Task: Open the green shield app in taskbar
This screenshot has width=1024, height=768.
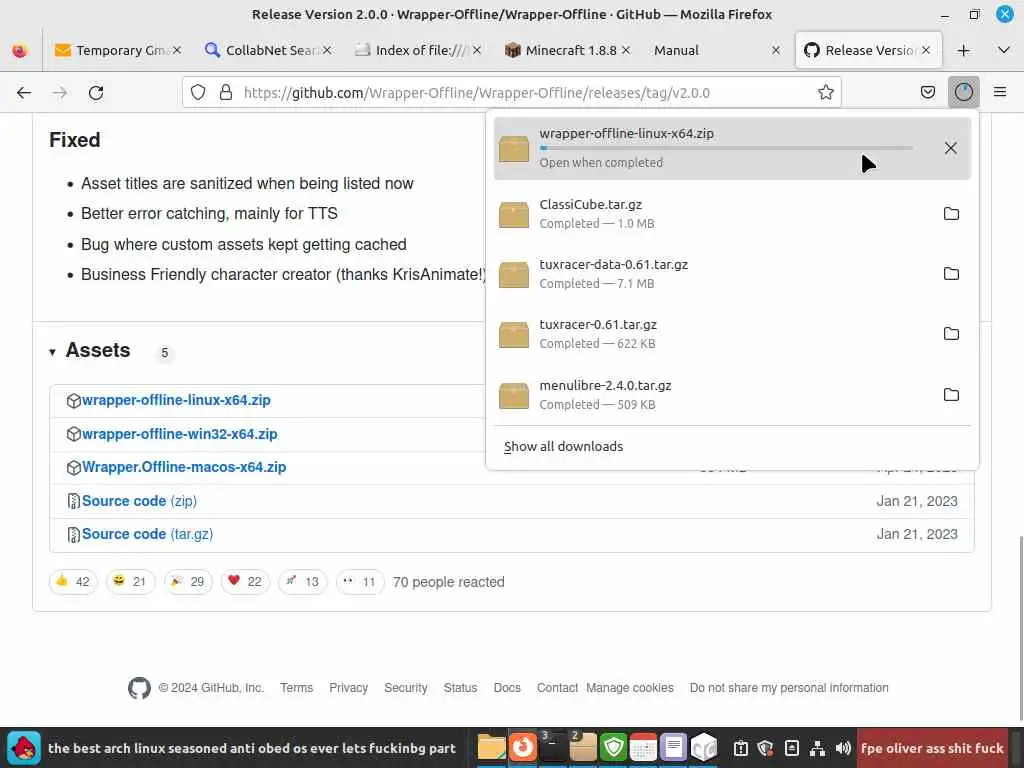Action: [613, 748]
